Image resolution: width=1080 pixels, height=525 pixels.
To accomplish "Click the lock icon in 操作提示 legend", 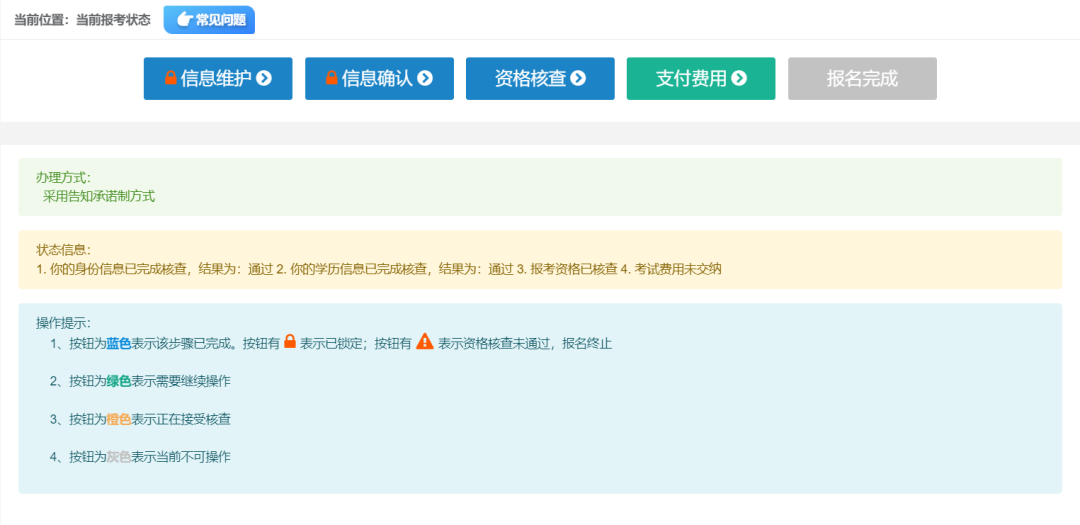I will point(290,341).
